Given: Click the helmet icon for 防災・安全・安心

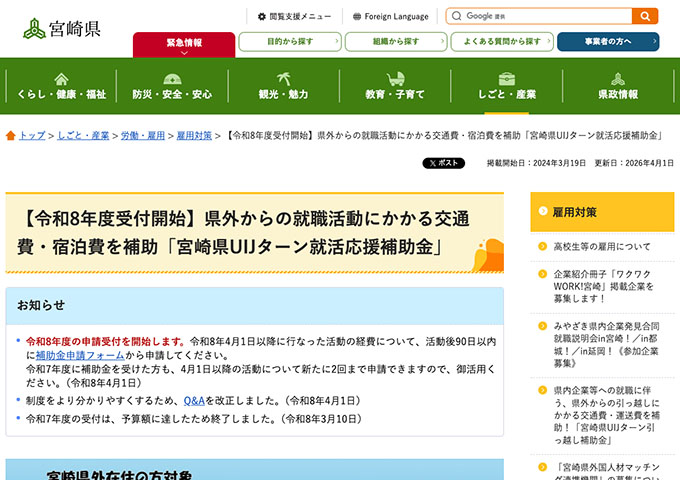Looking at the screenshot, I should [172, 79].
